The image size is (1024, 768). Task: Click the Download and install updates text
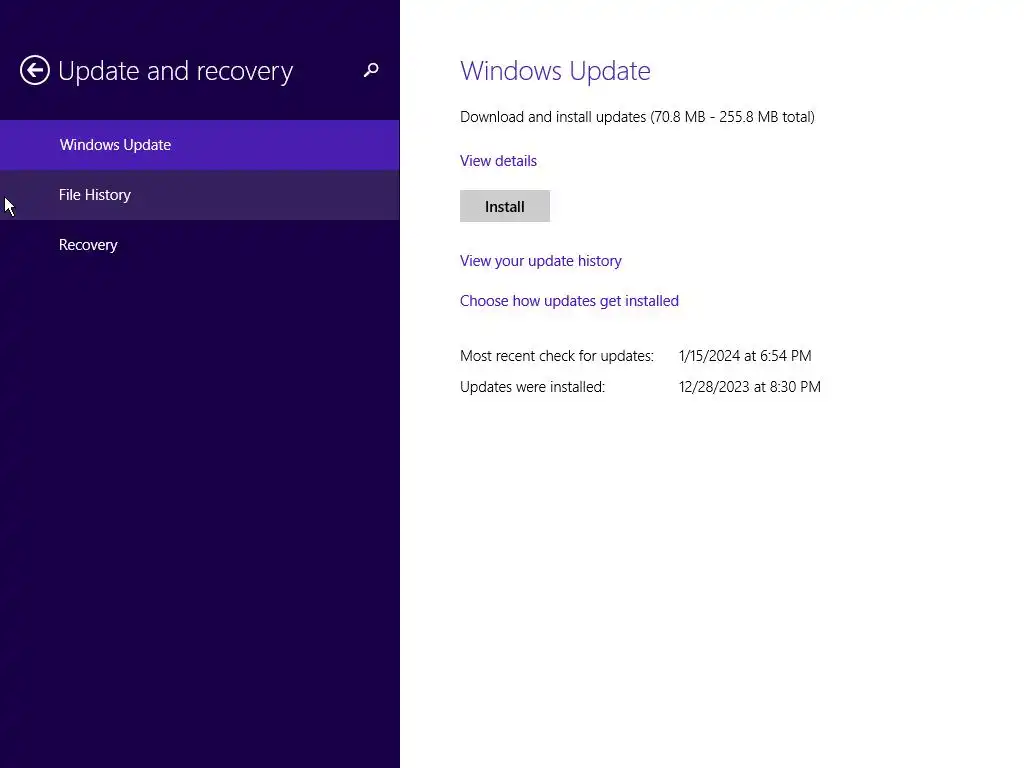[637, 117]
